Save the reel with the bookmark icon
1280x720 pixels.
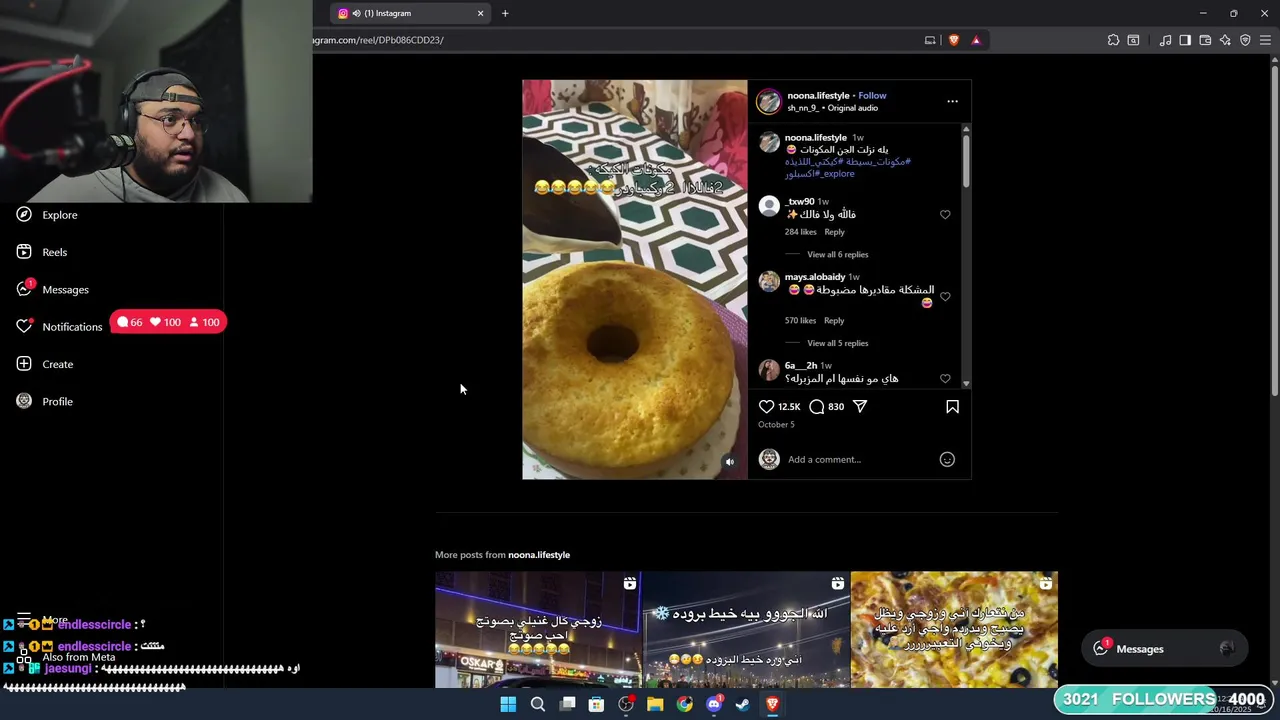(x=952, y=407)
